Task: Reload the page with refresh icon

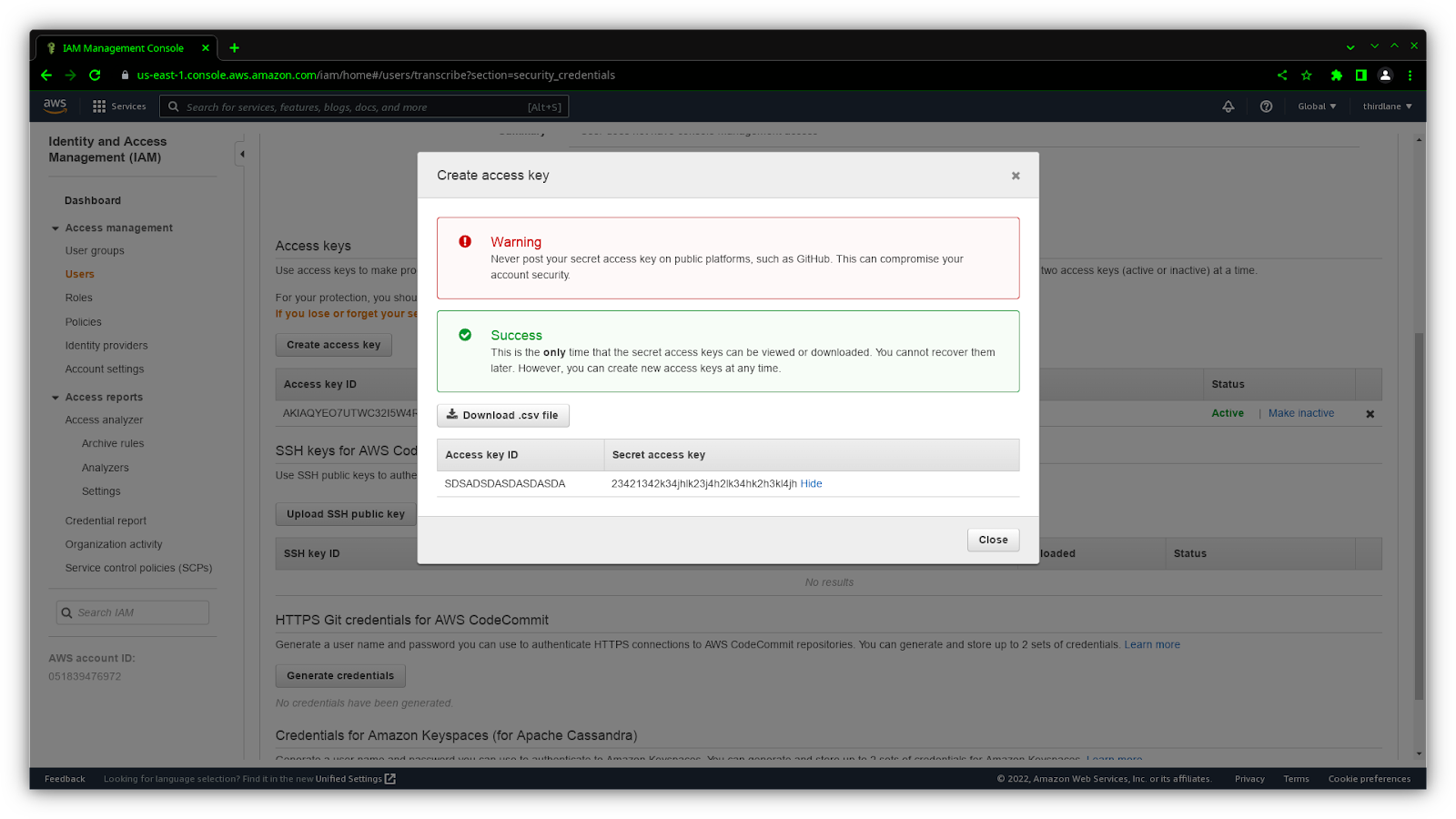Action: 95,76
